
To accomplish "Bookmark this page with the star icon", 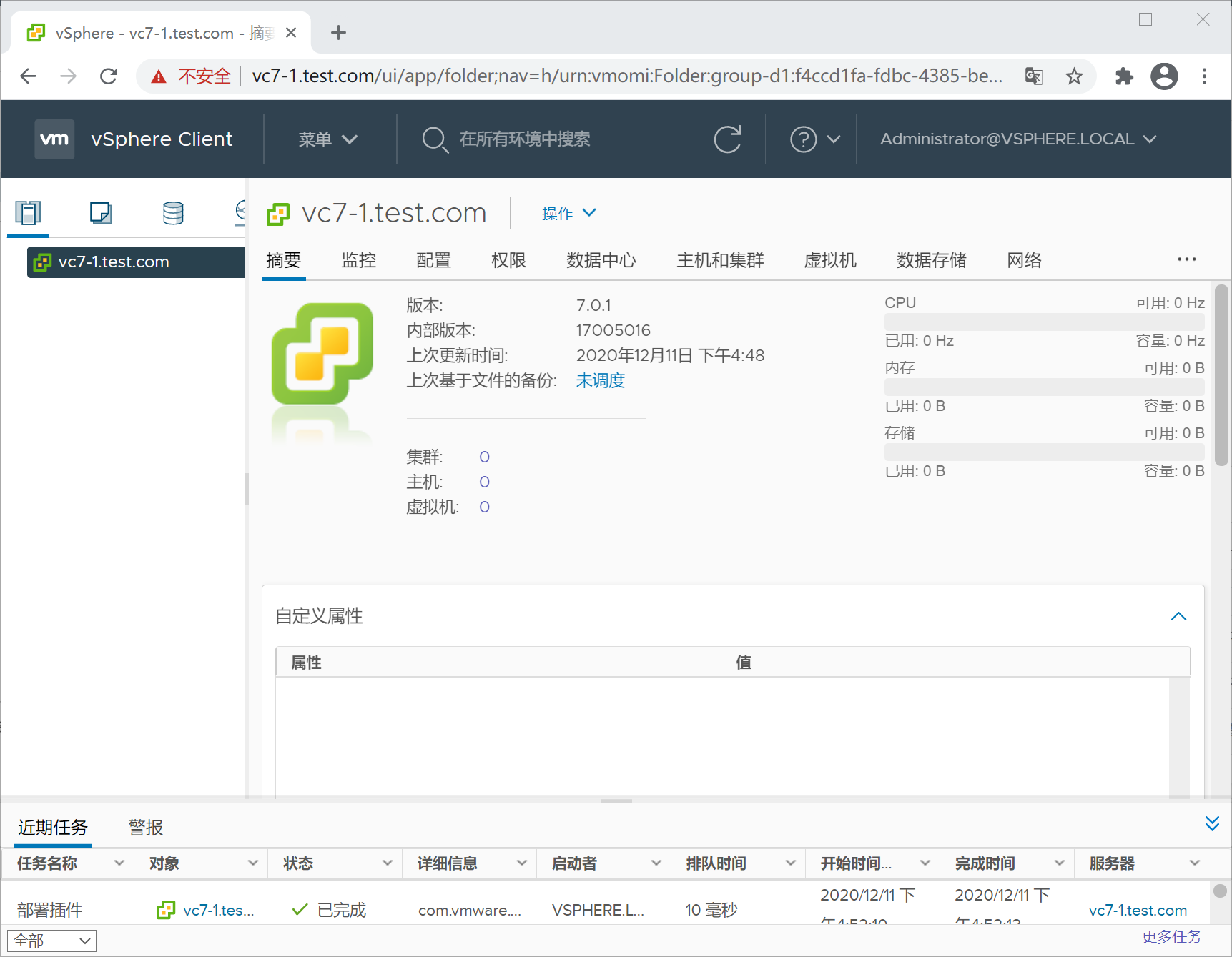I will [x=1074, y=76].
